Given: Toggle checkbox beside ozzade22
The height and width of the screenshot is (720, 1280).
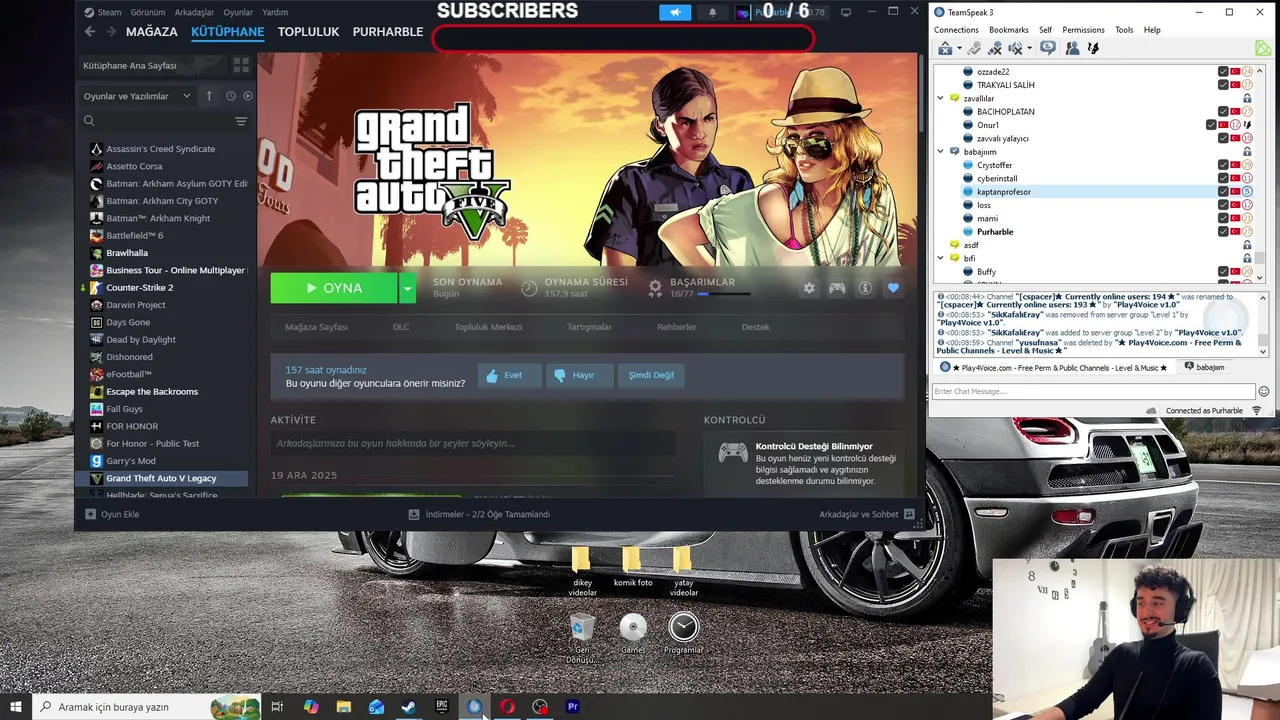Looking at the screenshot, I should tap(1223, 72).
